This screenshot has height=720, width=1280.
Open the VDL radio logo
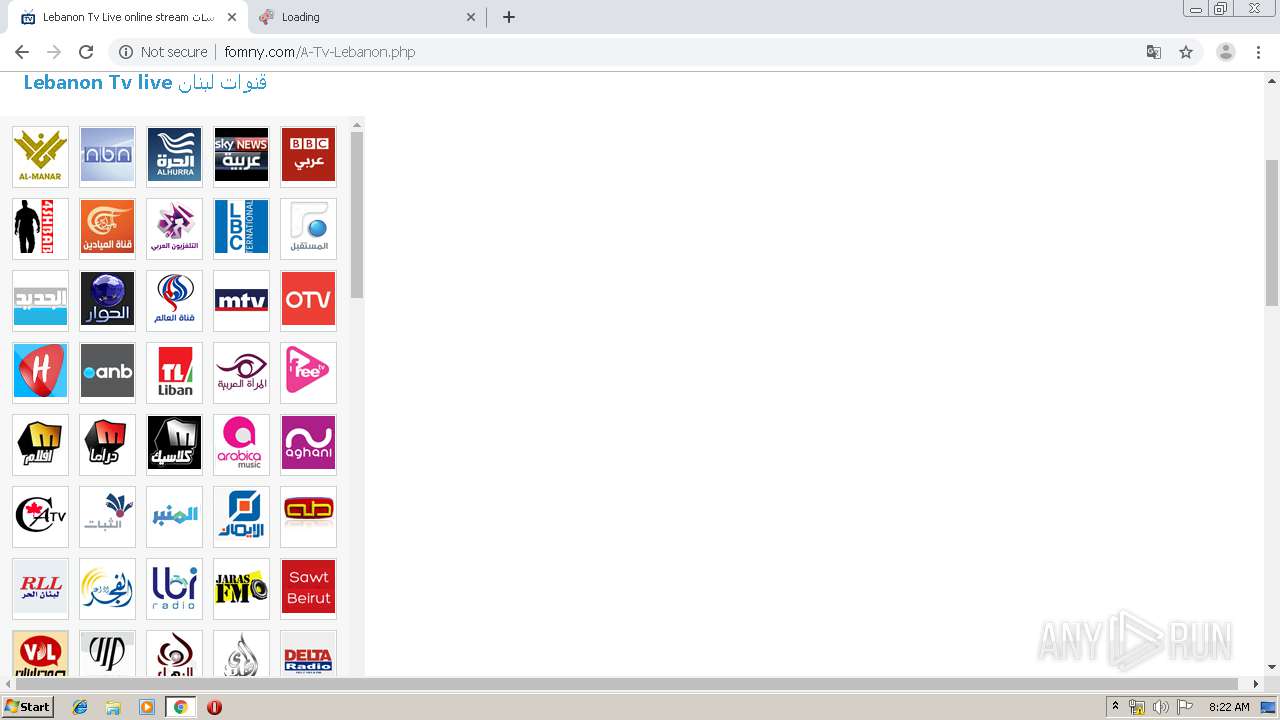41,653
